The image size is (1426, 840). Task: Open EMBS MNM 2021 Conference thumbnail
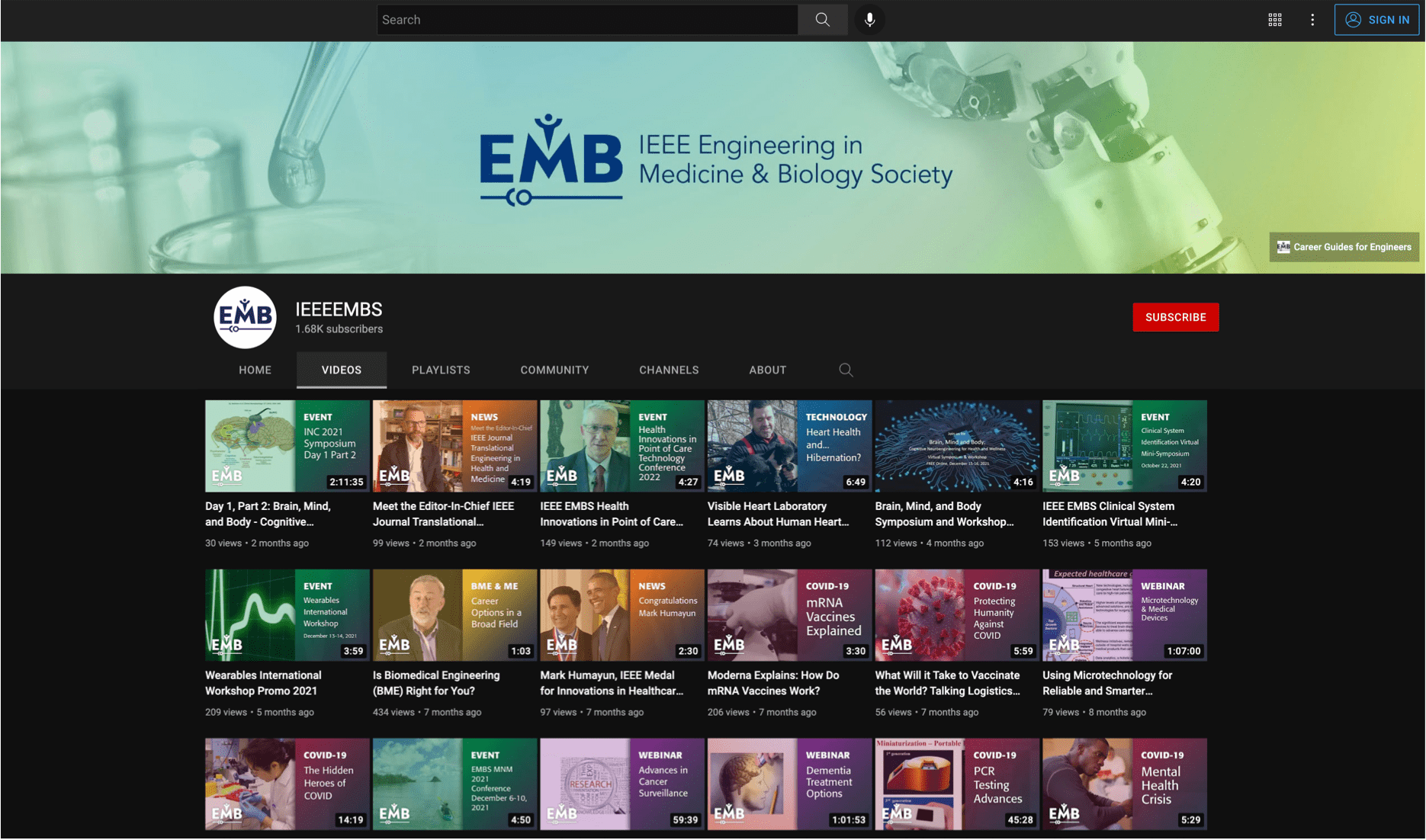tap(454, 784)
